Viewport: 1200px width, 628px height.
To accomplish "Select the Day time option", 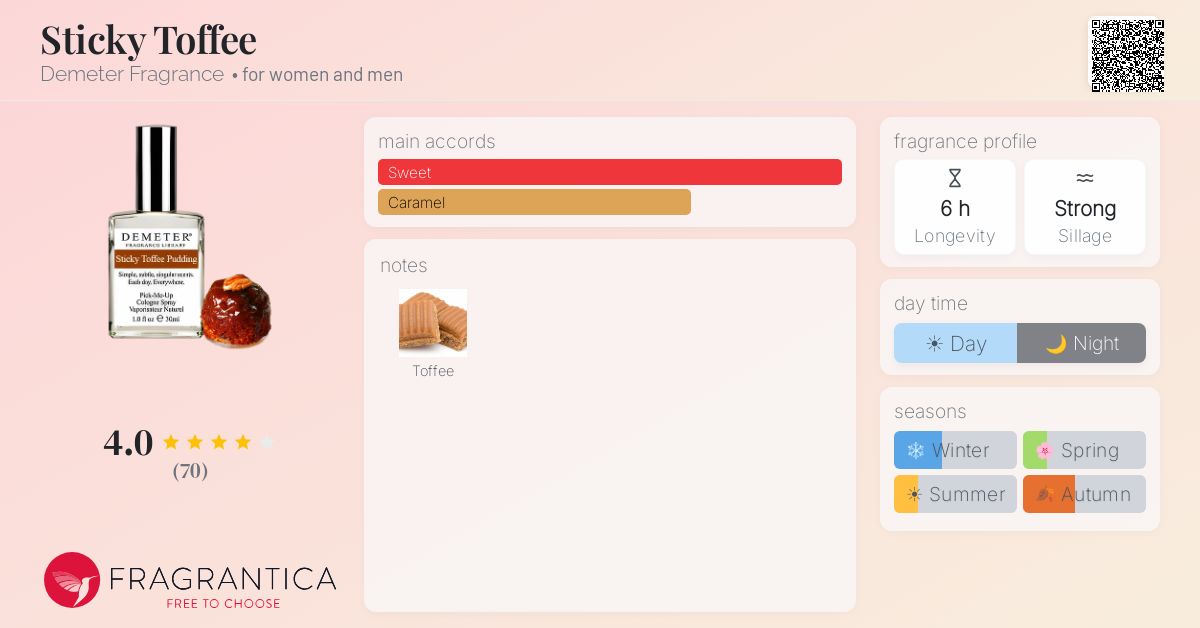I will click(x=955, y=343).
